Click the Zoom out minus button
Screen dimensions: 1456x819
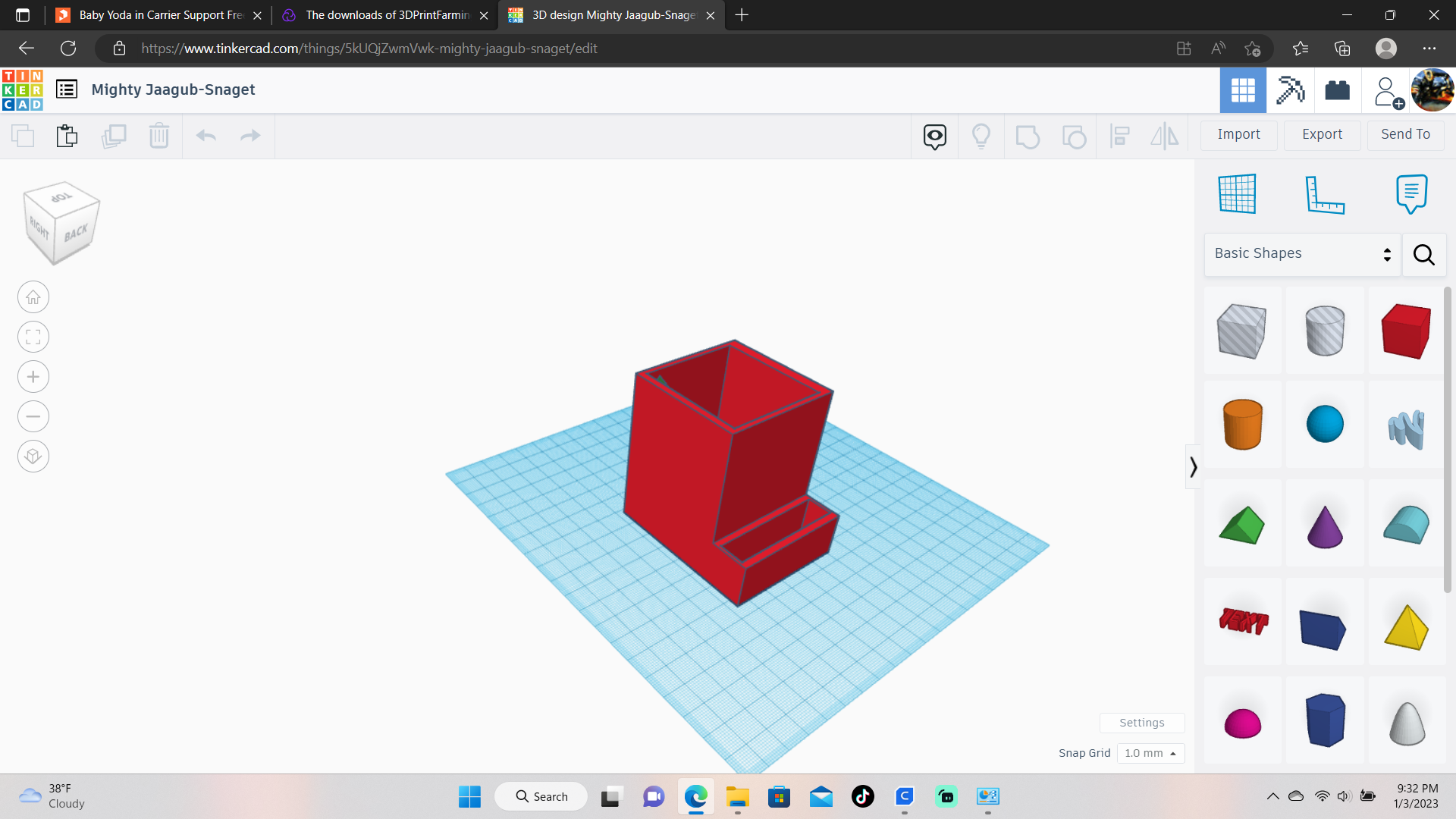point(33,416)
